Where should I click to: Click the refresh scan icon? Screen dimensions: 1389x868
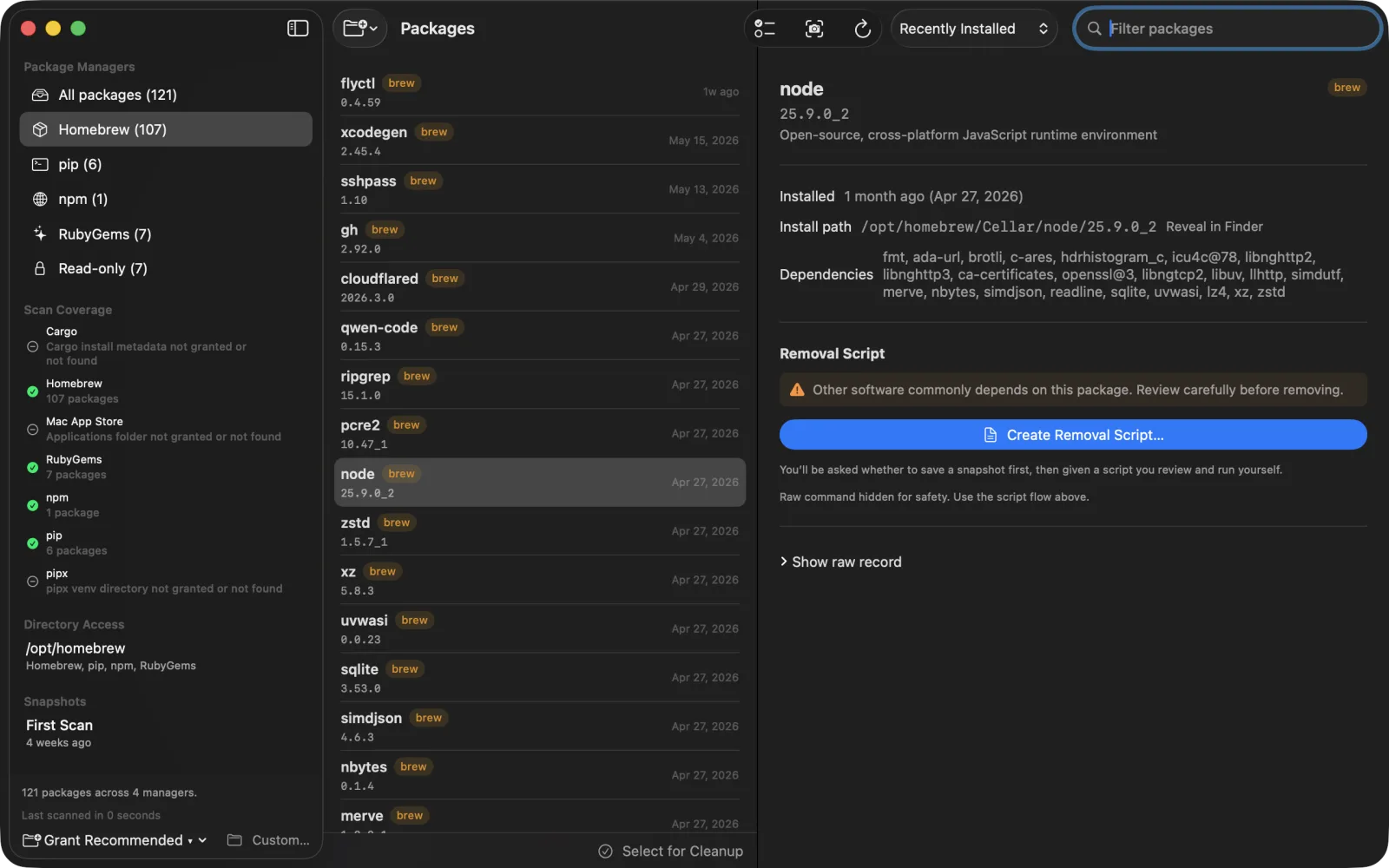click(x=862, y=29)
